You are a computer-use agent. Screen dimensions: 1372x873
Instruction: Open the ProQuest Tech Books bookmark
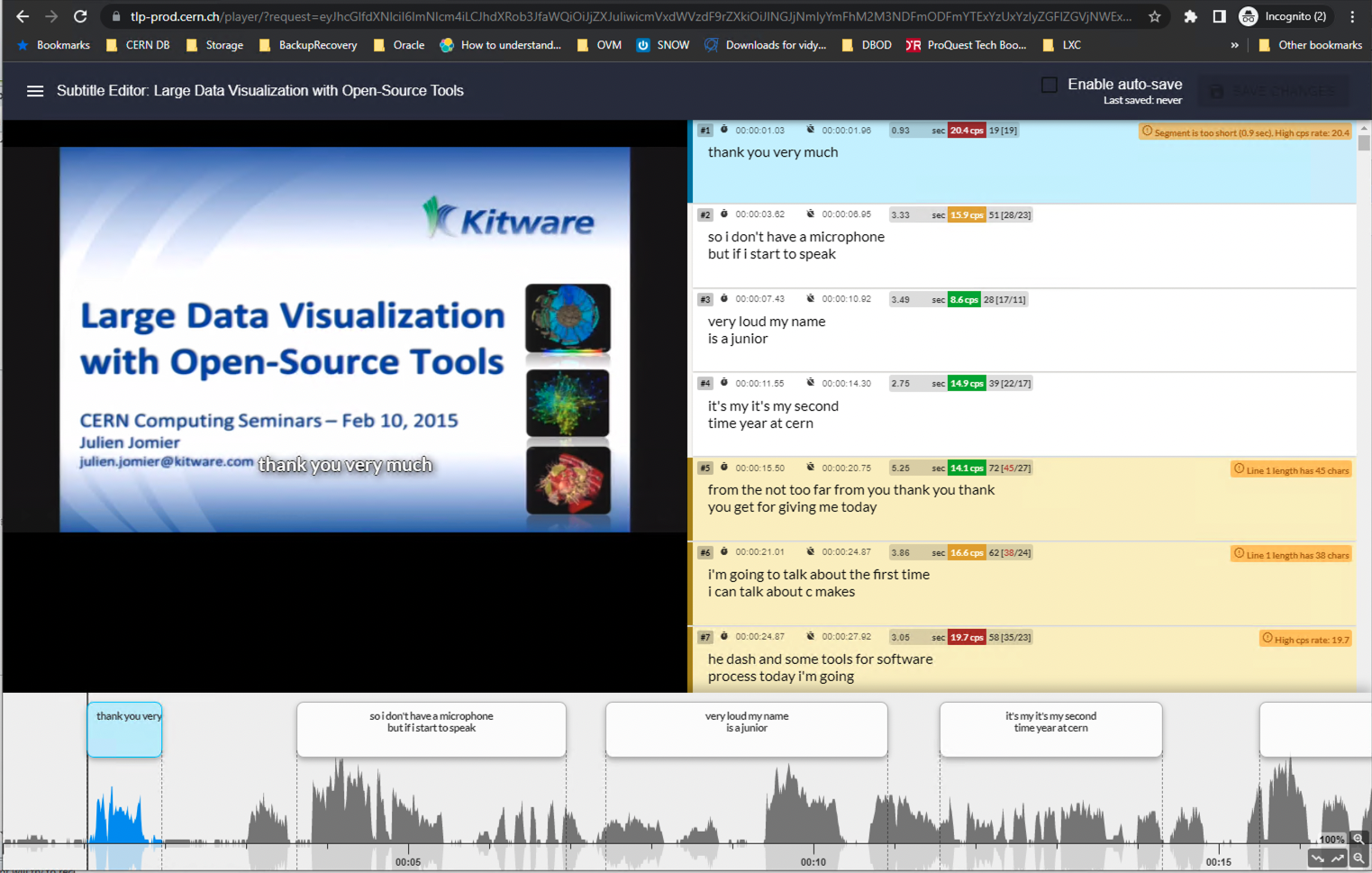point(967,45)
